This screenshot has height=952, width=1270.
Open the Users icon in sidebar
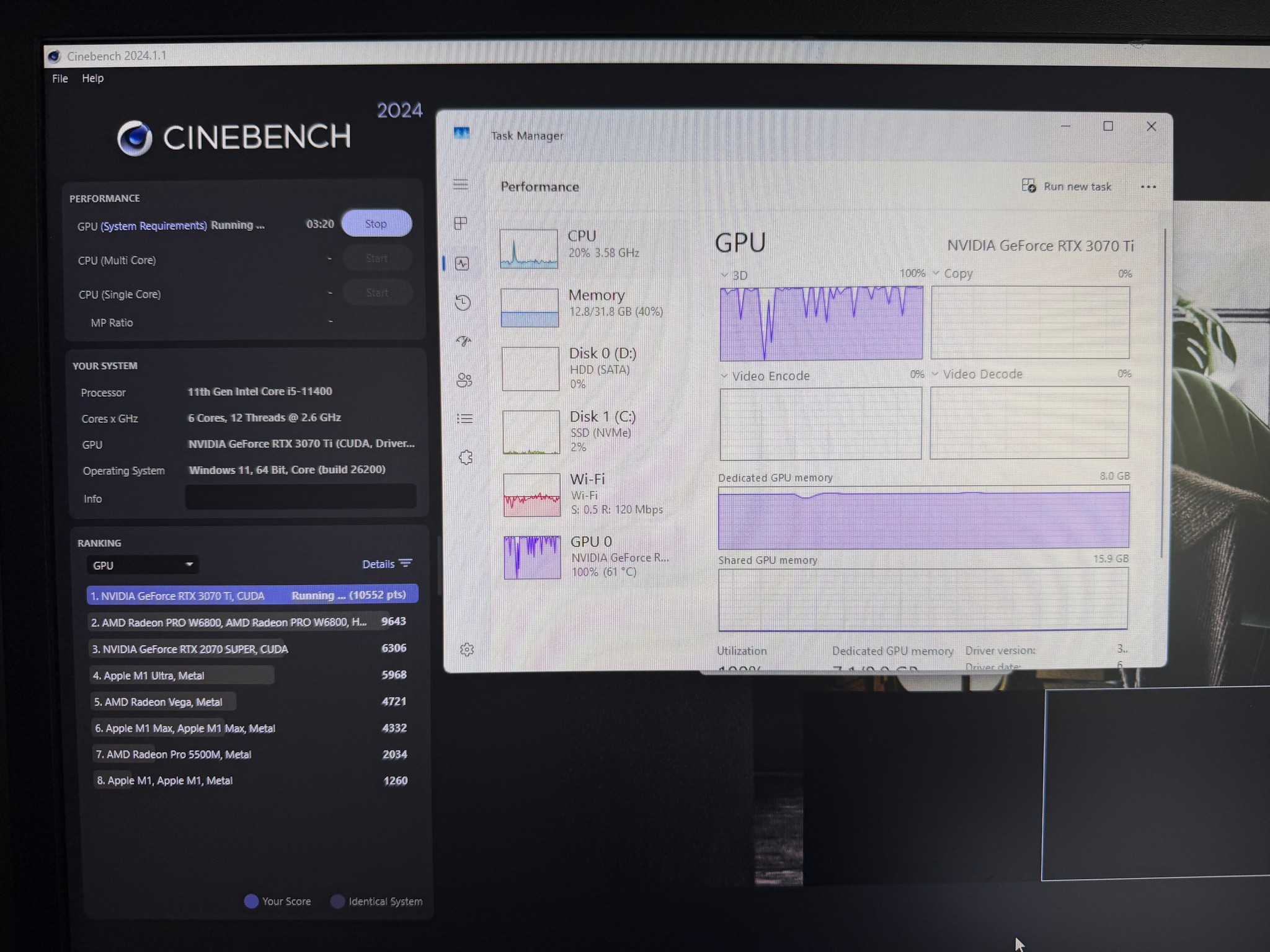pos(464,380)
